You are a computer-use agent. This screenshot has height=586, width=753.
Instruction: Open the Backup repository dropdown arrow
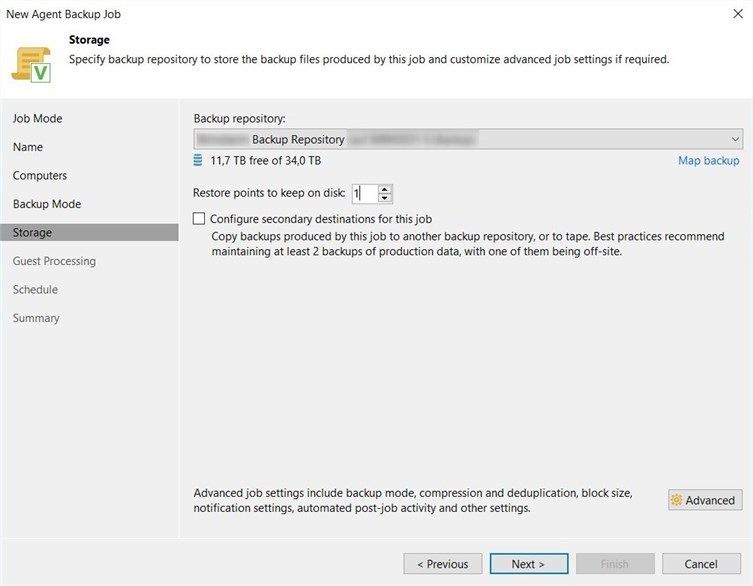coord(735,139)
